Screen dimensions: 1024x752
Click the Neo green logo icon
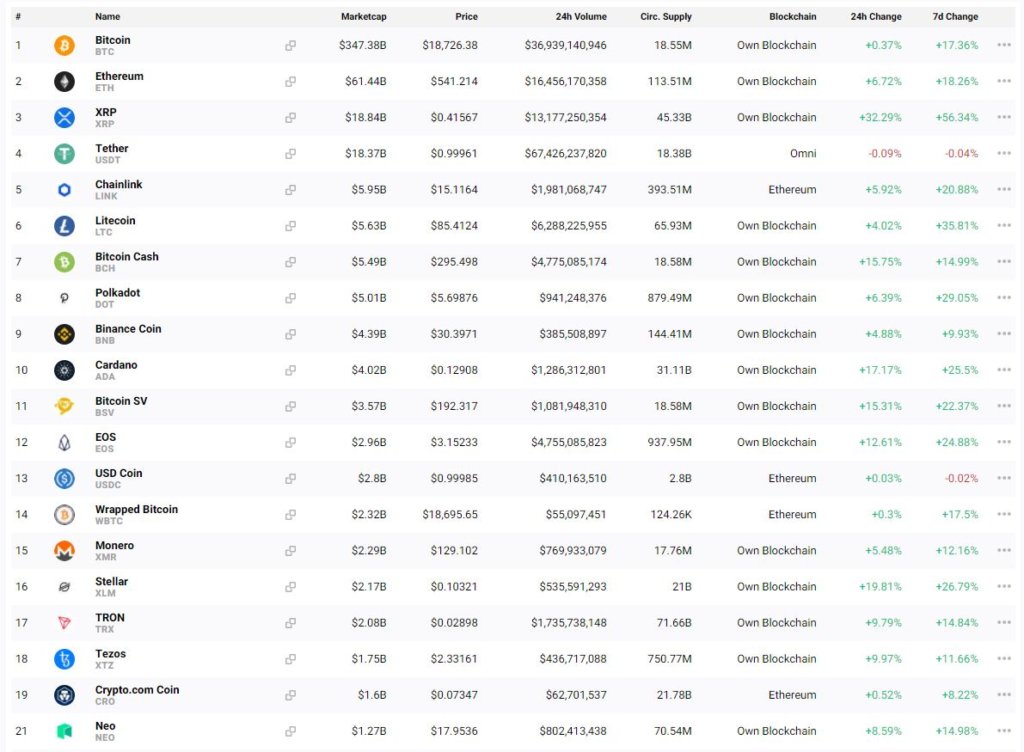pyautogui.click(x=64, y=731)
